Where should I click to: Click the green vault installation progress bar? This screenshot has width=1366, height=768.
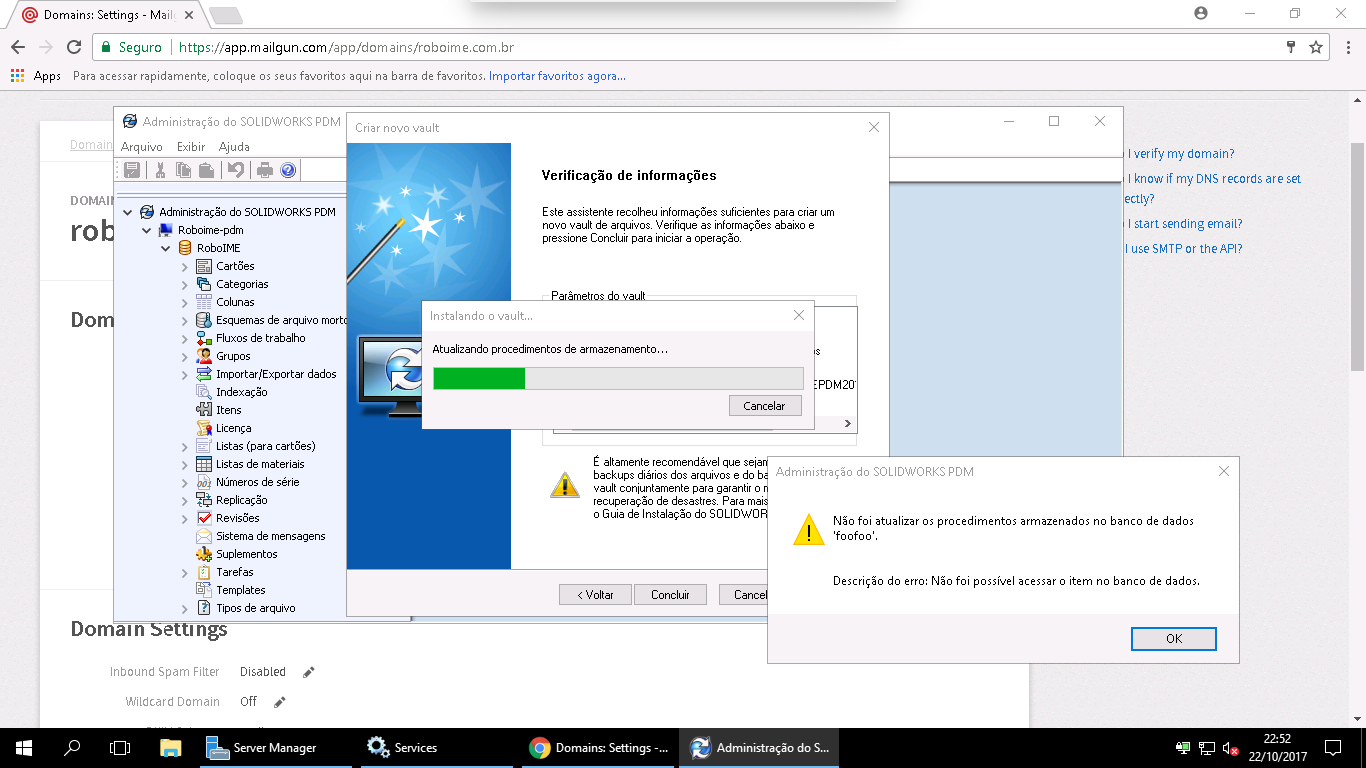pyautogui.click(x=479, y=378)
